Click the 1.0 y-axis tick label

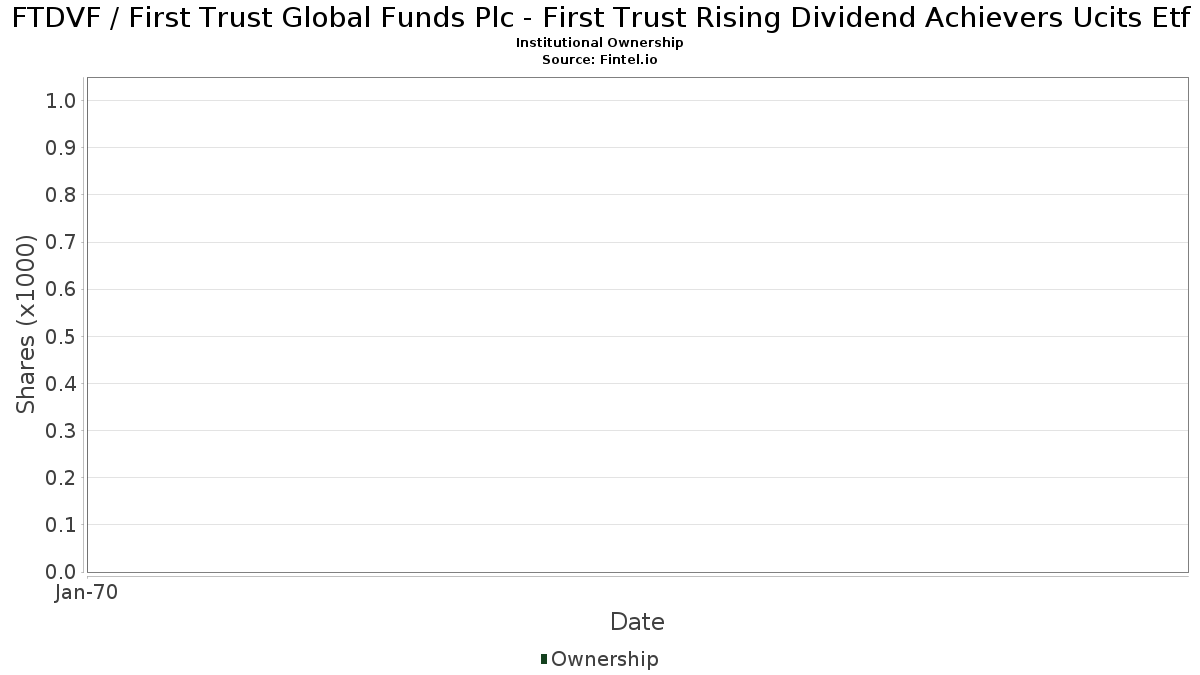pos(61,100)
